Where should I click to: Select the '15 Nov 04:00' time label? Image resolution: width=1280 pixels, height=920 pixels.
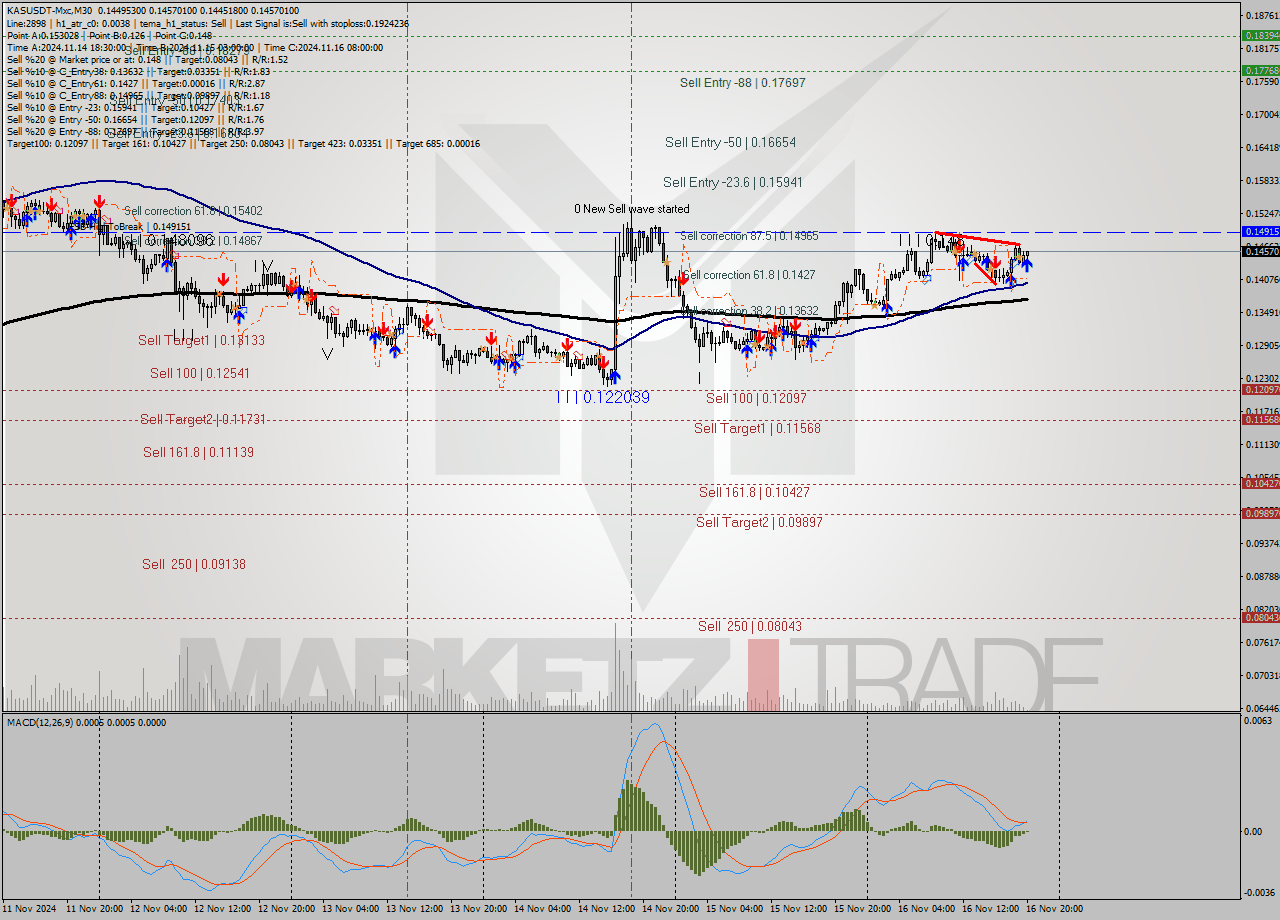734,909
